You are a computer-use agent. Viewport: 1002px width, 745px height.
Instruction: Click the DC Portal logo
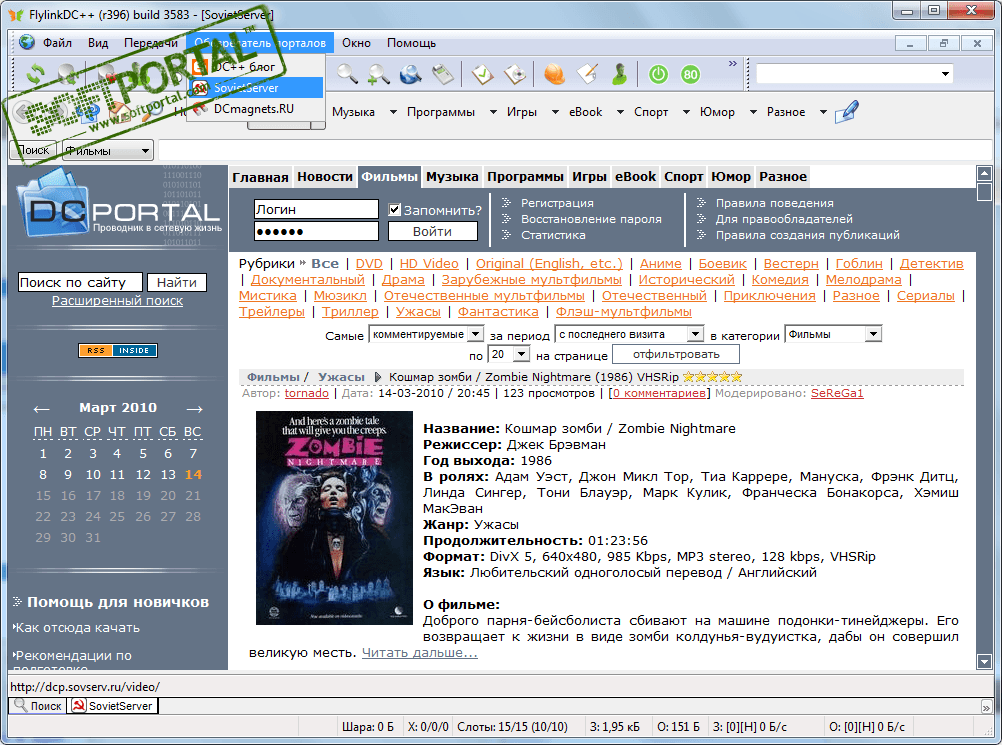click(119, 204)
